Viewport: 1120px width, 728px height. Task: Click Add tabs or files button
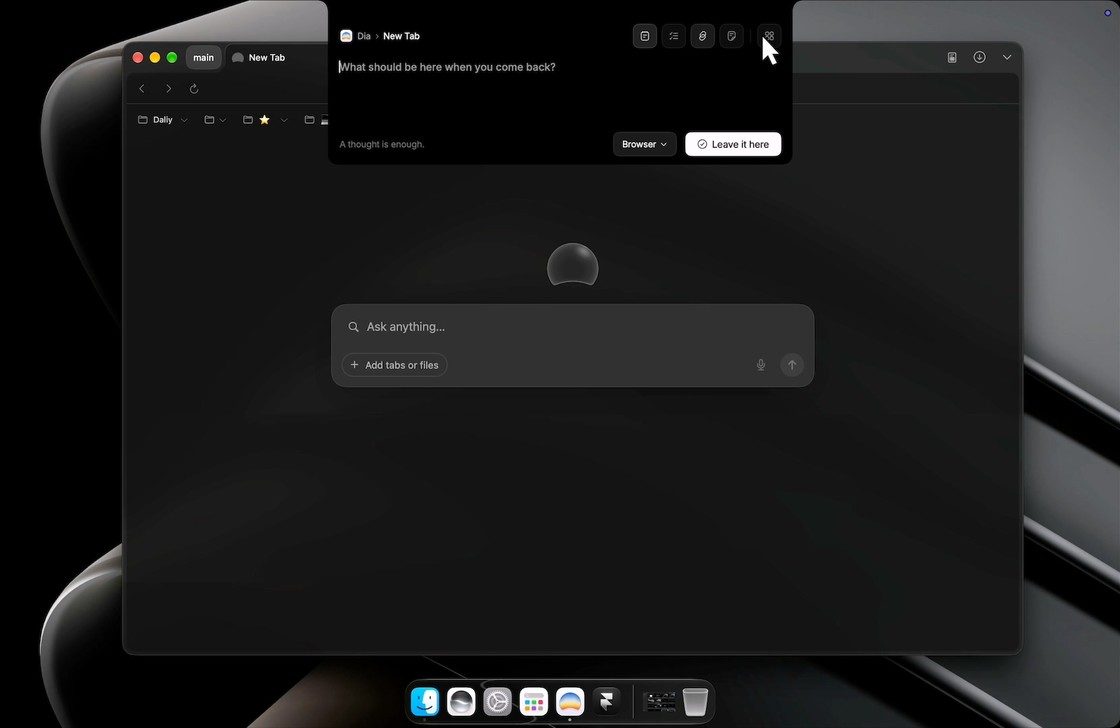394,365
